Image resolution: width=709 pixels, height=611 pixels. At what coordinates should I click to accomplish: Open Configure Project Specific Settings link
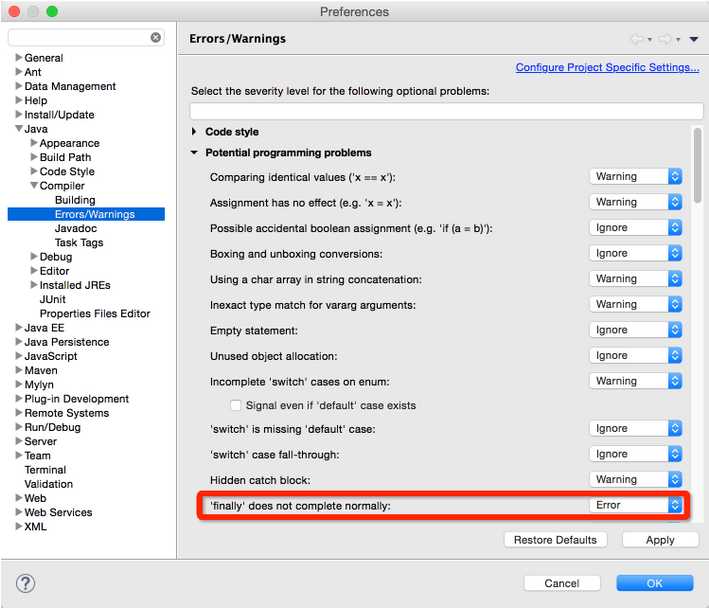[x=607, y=67]
